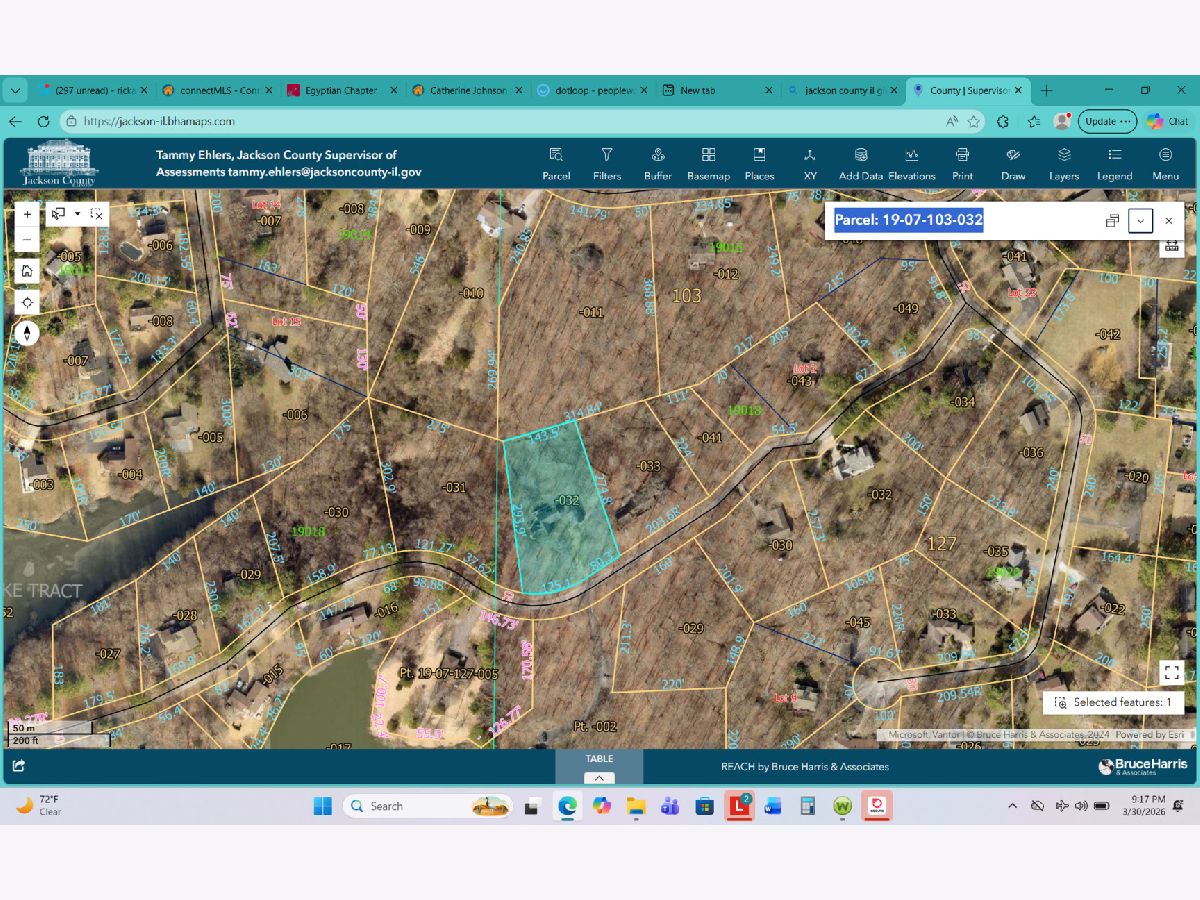Screen dimensions: 1200x900
Task: Toggle fullscreen map view
Action: (1172, 673)
